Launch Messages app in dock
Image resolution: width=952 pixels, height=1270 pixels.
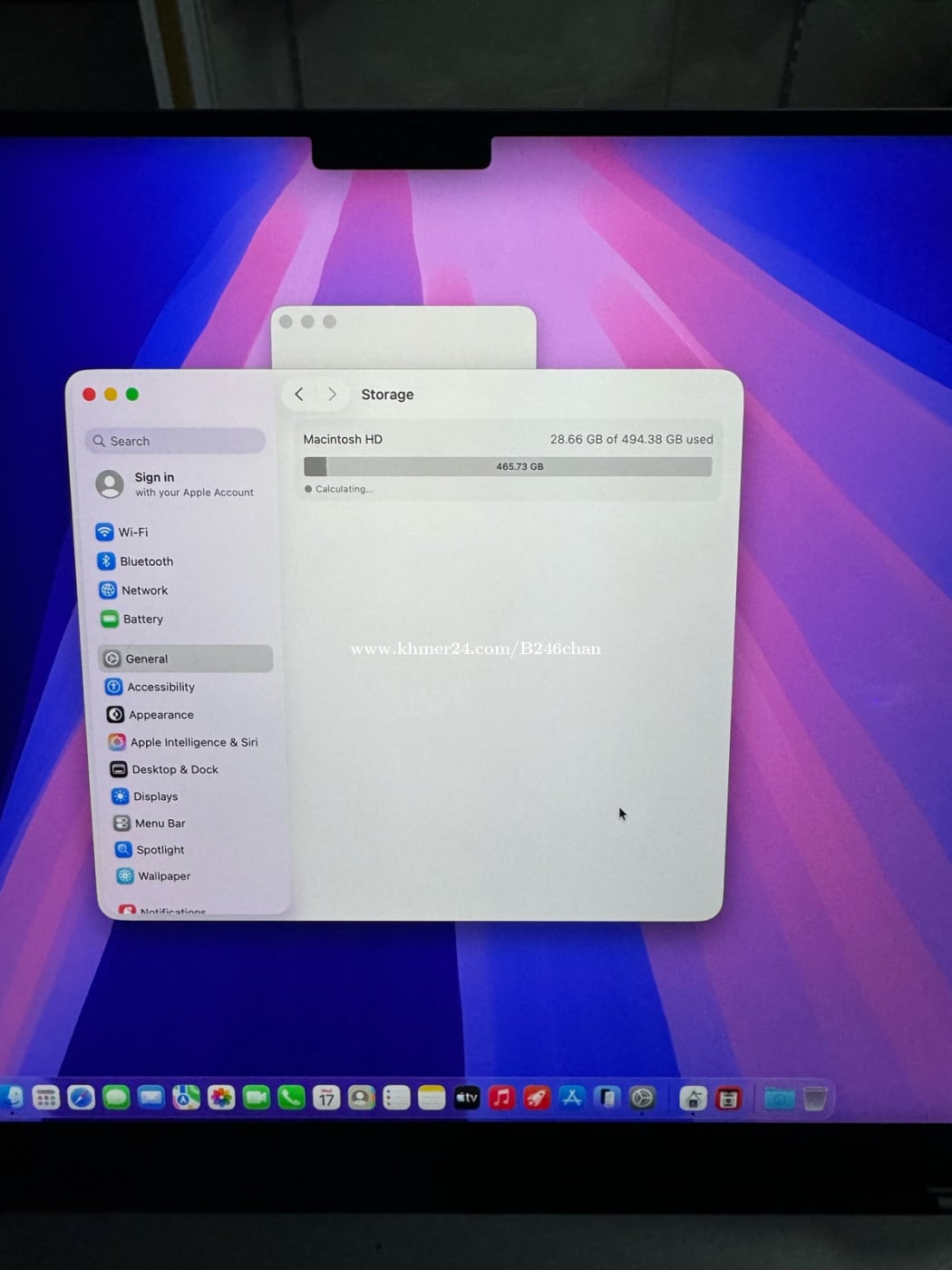tap(116, 1099)
